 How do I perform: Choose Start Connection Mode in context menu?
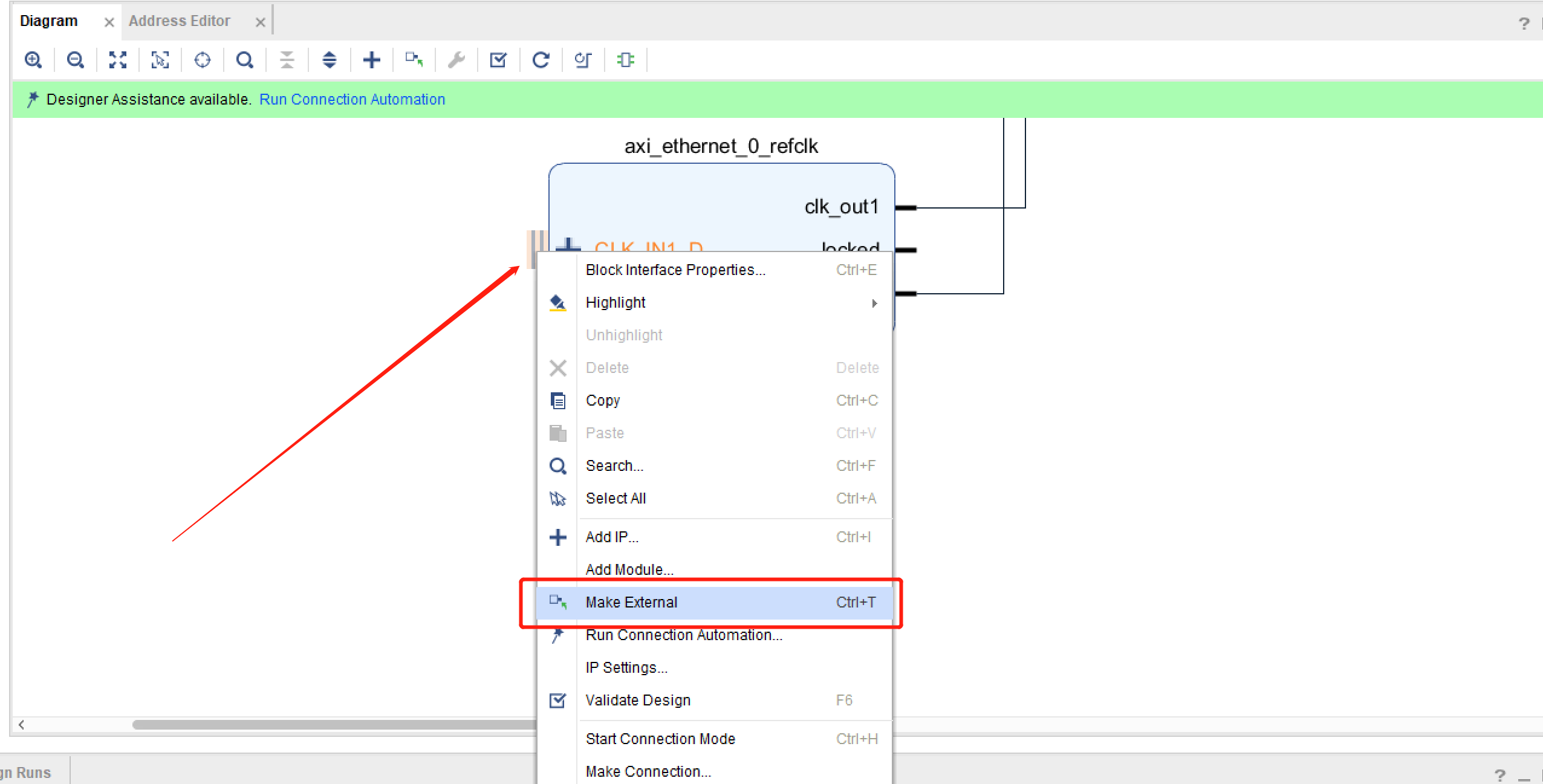pos(714,739)
